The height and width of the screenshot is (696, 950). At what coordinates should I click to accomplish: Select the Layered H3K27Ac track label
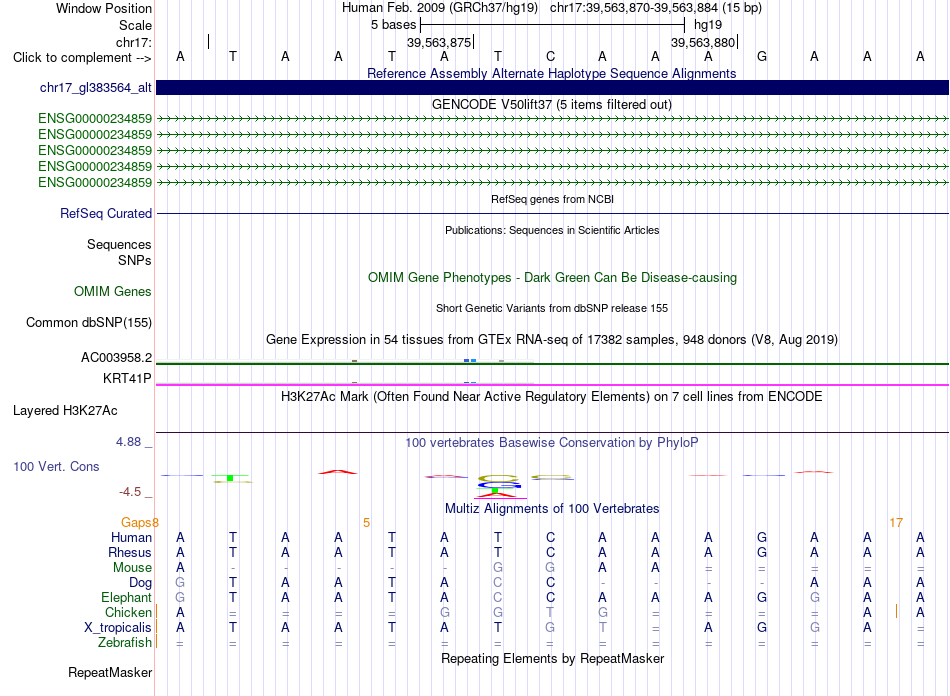tap(65, 410)
